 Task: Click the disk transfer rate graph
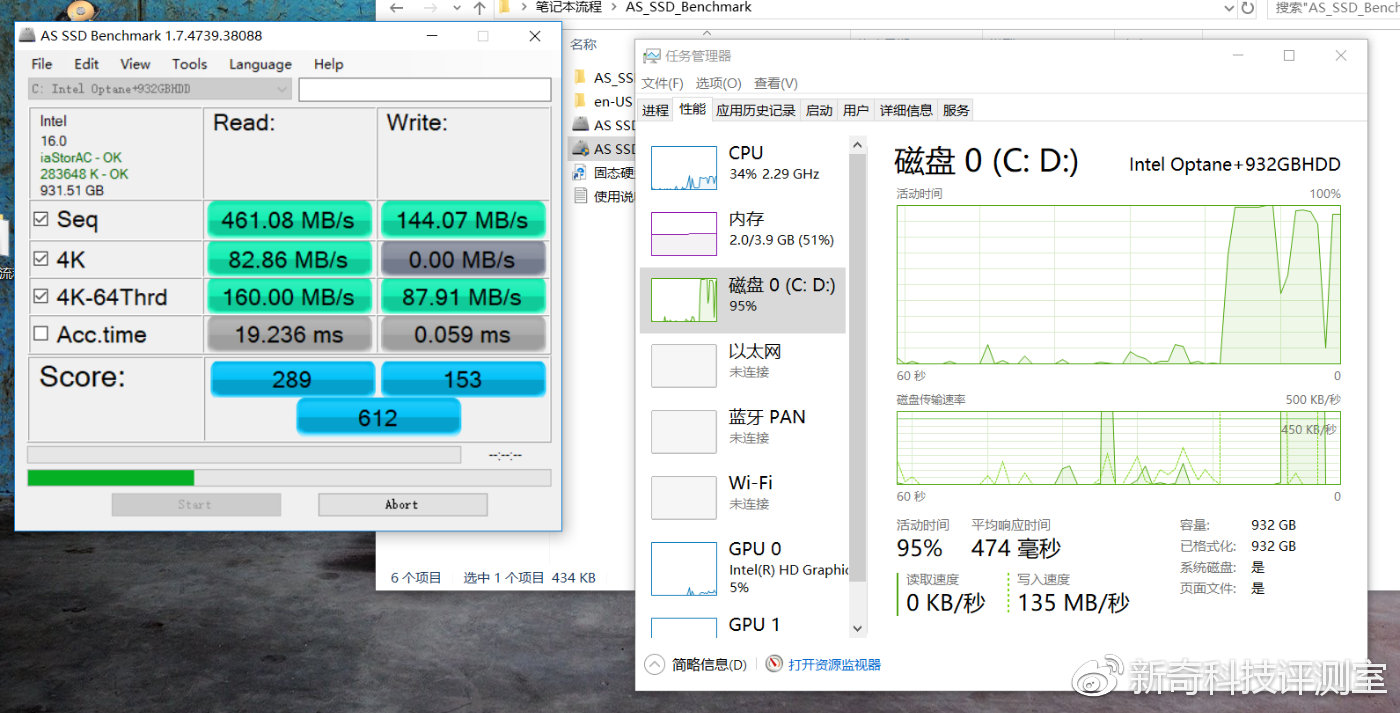tap(1118, 448)
